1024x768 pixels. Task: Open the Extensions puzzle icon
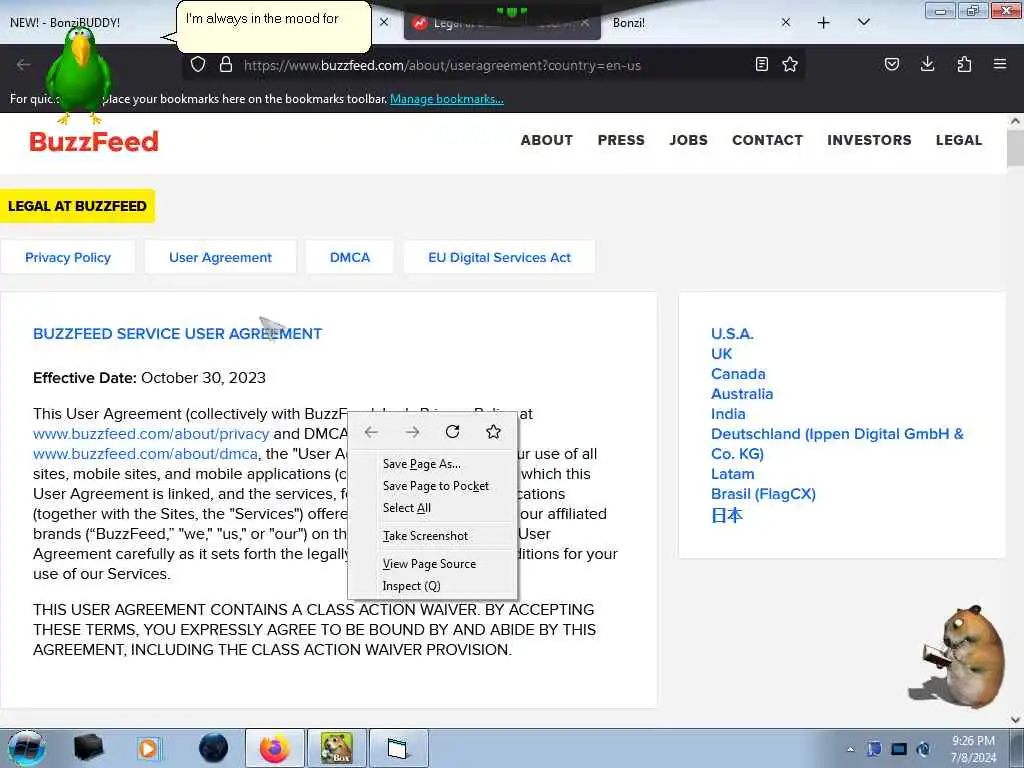[x=964, y=64]
